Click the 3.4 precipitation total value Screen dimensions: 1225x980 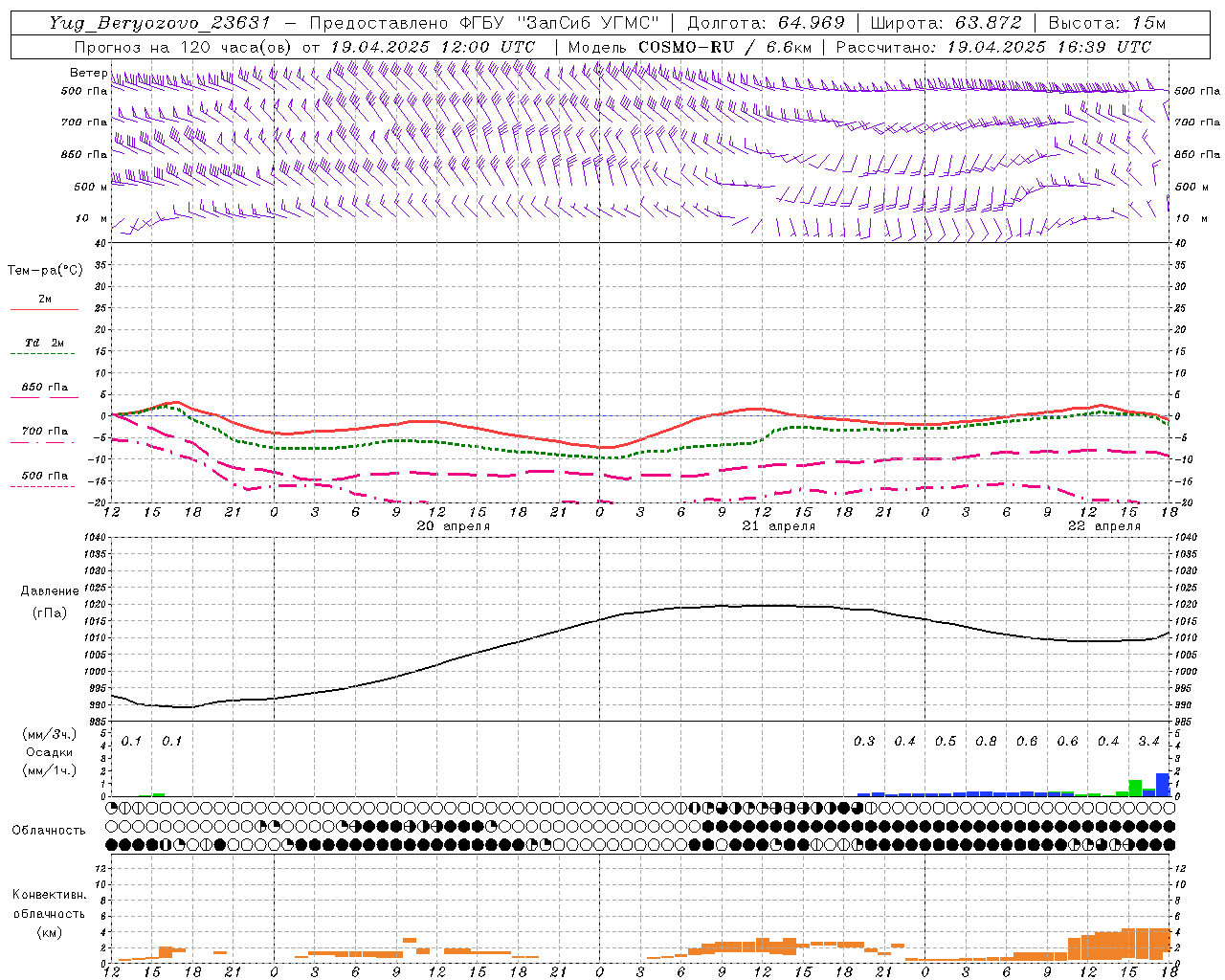coord(1149,742)
